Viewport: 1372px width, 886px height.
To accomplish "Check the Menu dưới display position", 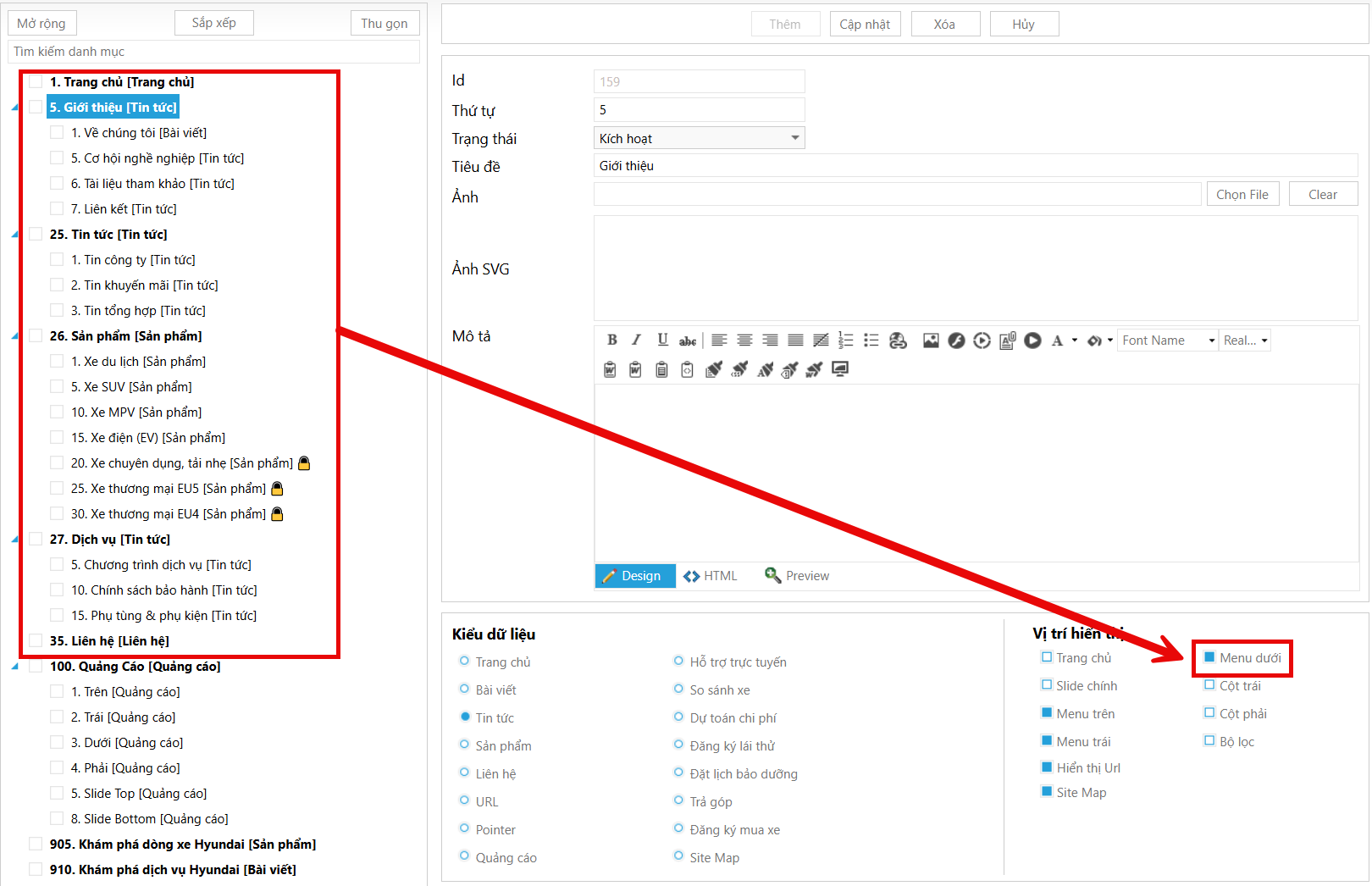I will pyautogui.click(x=1209, y=657).
